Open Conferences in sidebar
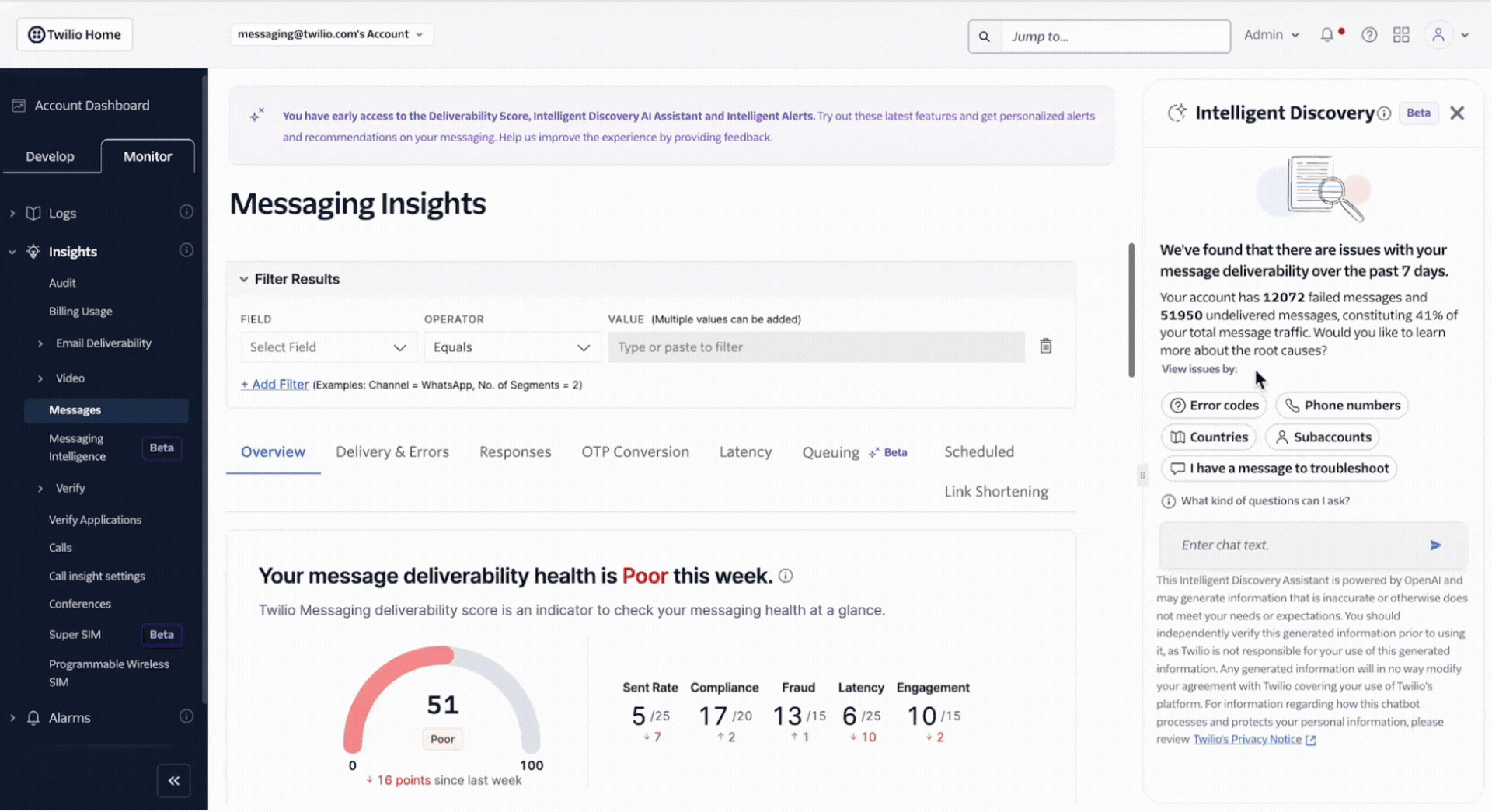 [80, 605]
